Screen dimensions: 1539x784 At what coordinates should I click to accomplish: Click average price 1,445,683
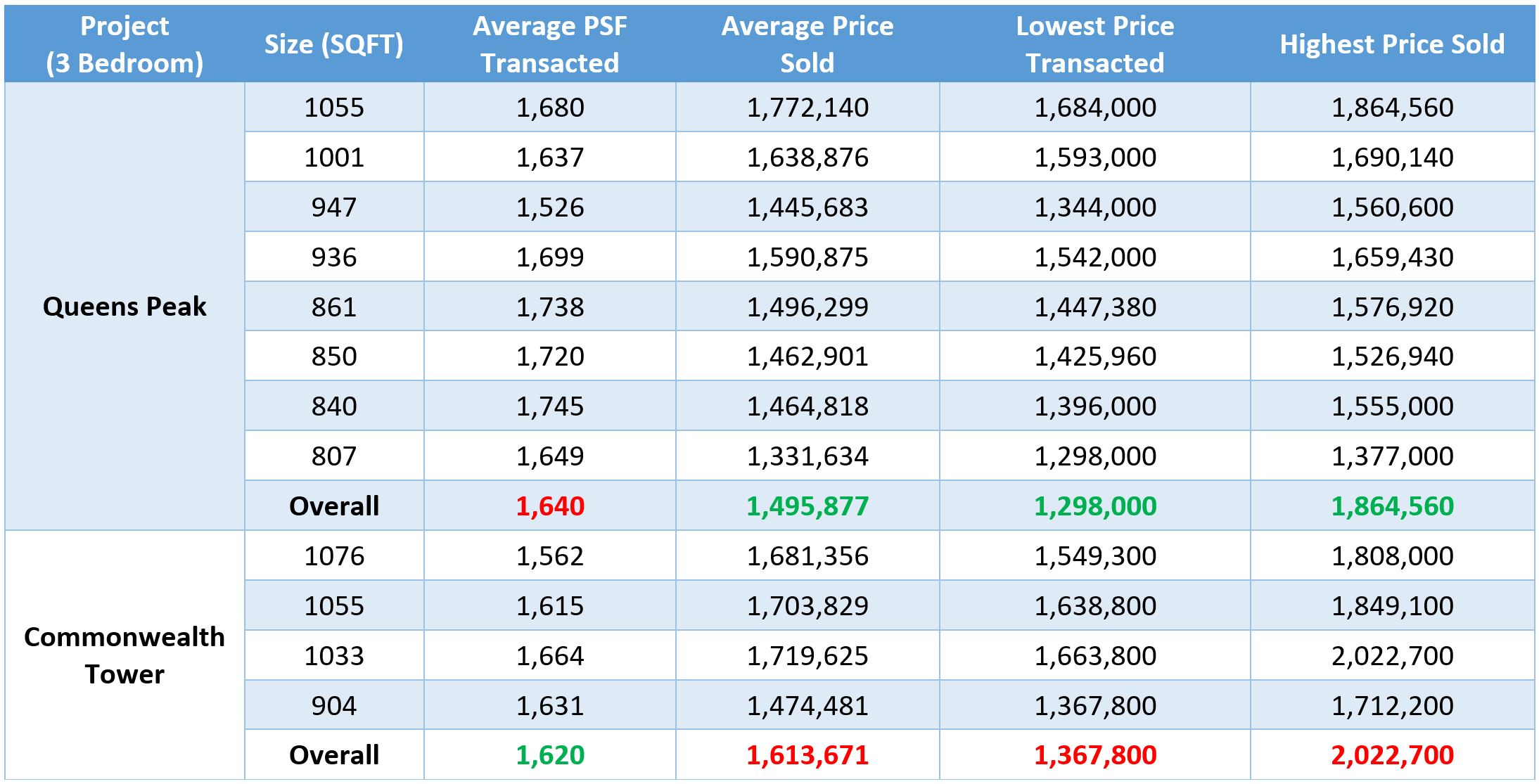807,207
